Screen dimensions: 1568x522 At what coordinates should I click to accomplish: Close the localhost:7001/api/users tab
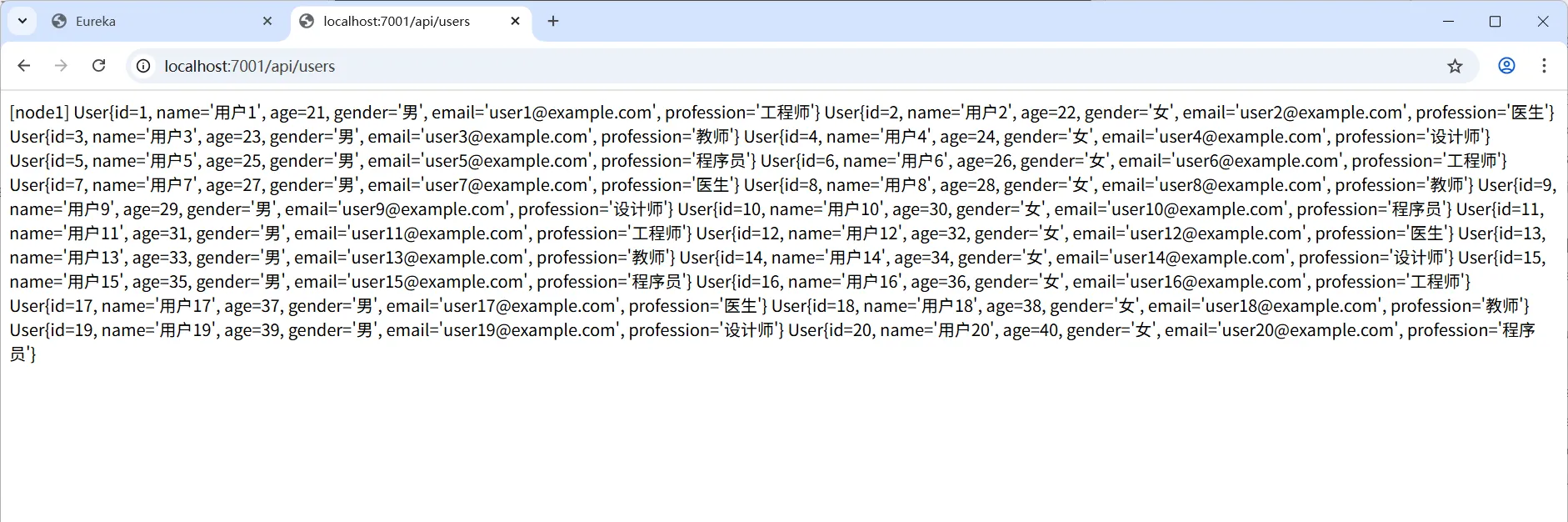516,22
